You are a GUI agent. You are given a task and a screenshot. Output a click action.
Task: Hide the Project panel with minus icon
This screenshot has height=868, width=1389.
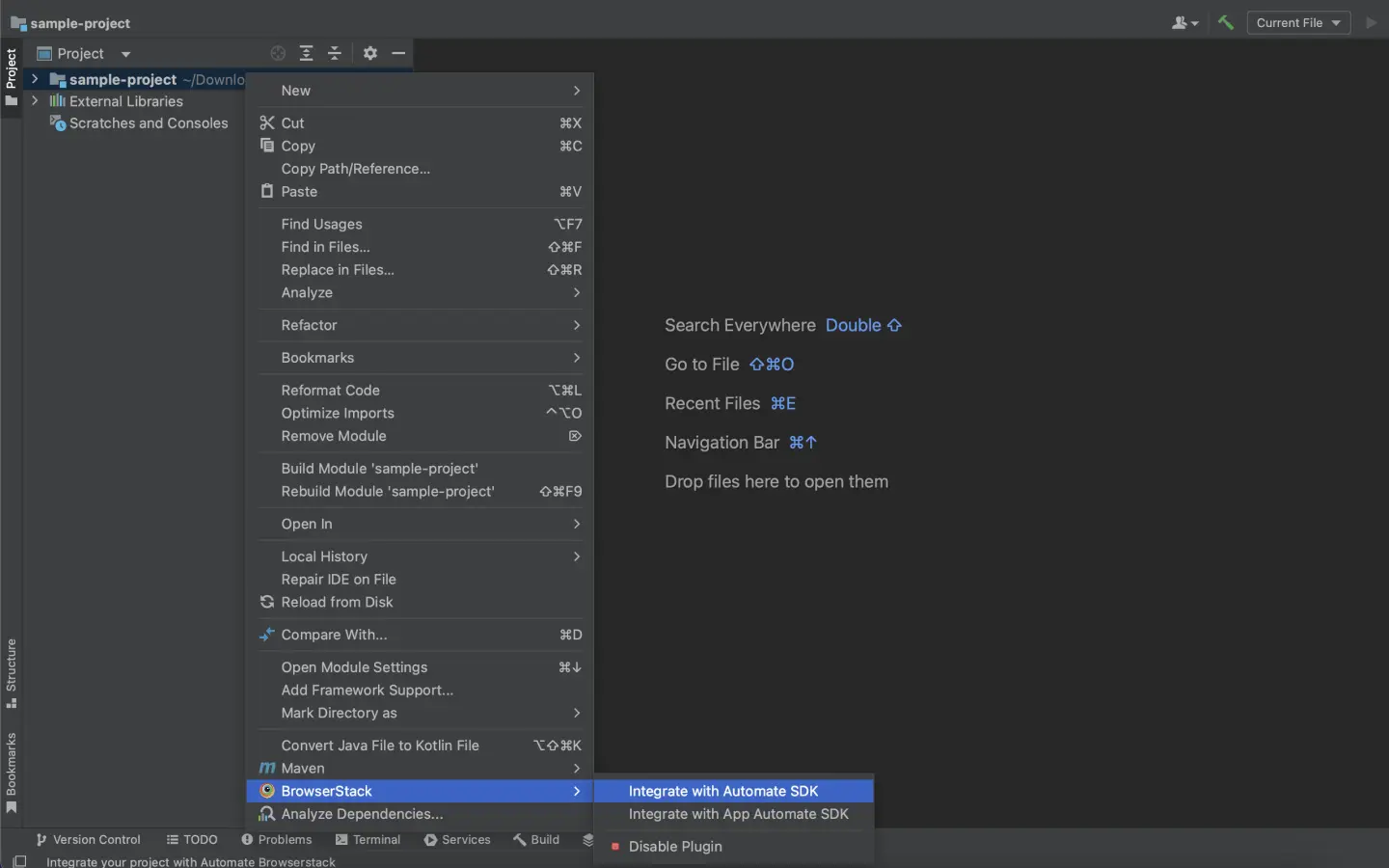[x=398, y=53]
